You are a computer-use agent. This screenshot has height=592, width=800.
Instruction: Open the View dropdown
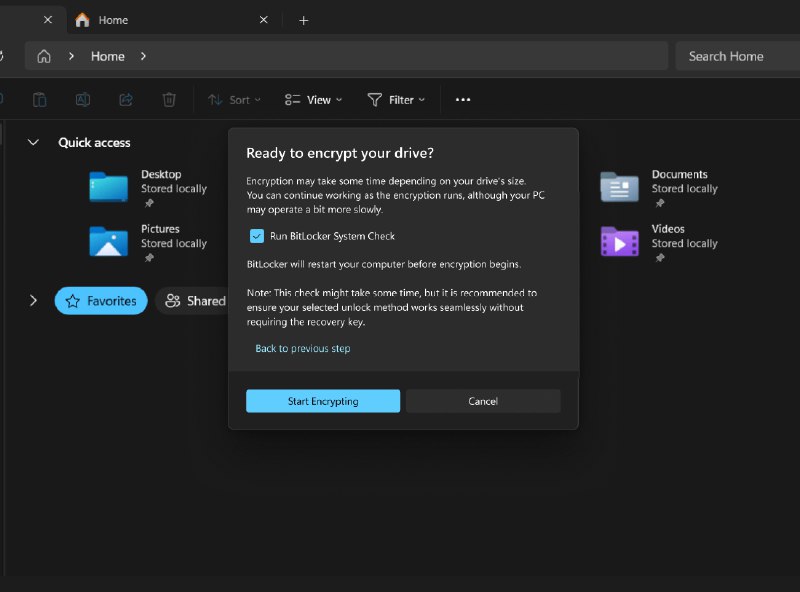click(313, 100)
